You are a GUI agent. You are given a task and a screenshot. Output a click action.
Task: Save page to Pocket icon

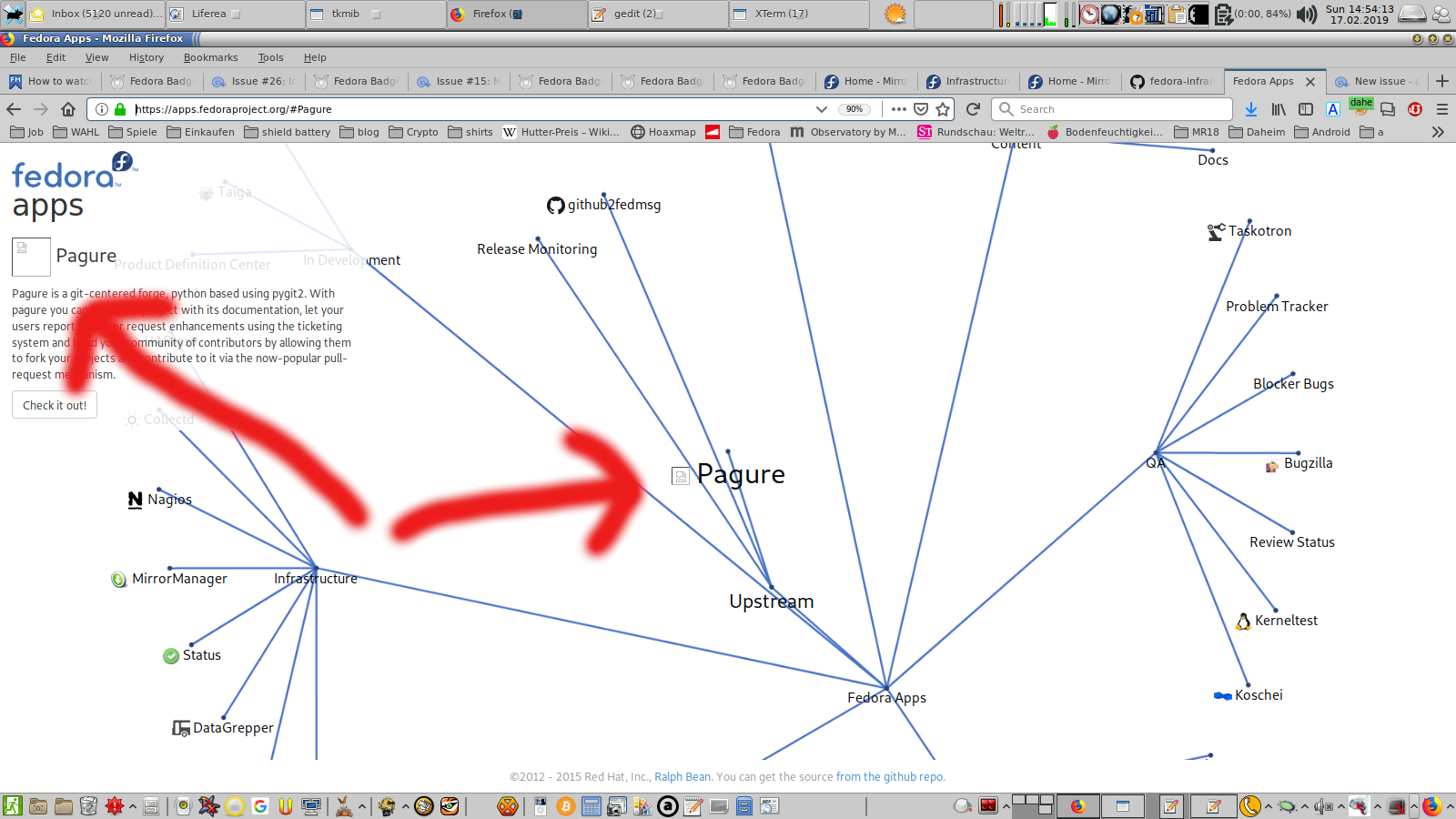(921, 109)
